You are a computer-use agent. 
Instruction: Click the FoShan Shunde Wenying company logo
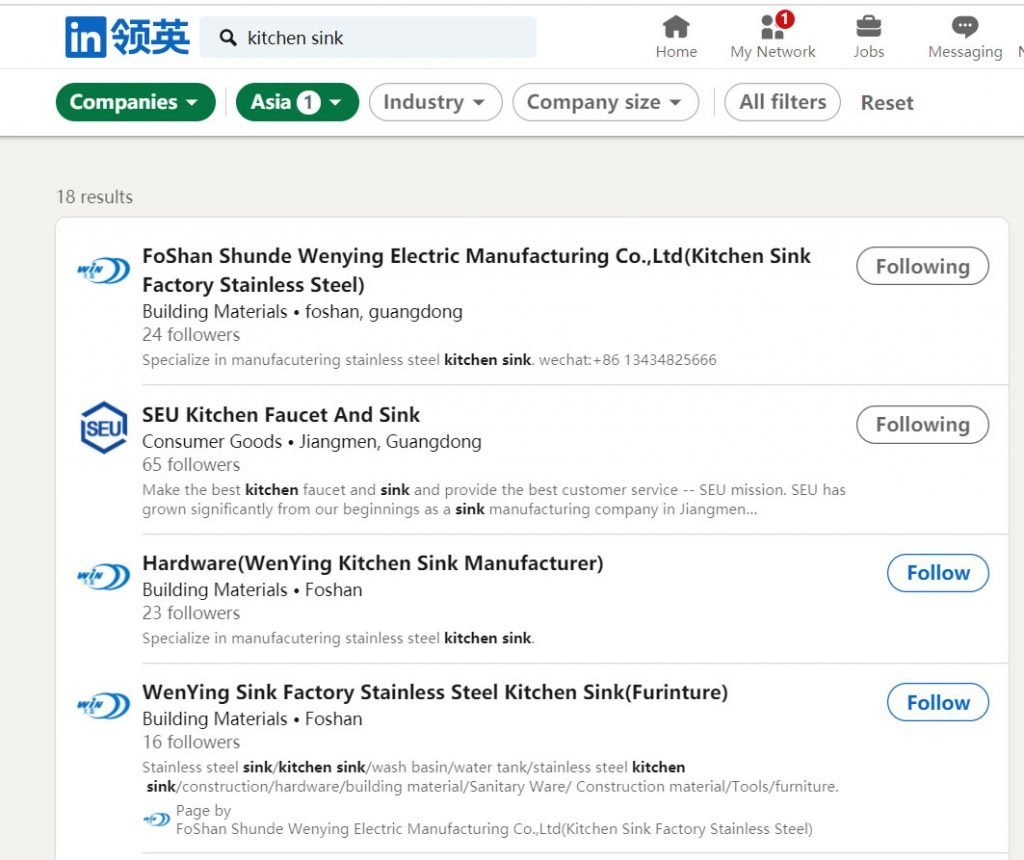(x=104, y=270)
